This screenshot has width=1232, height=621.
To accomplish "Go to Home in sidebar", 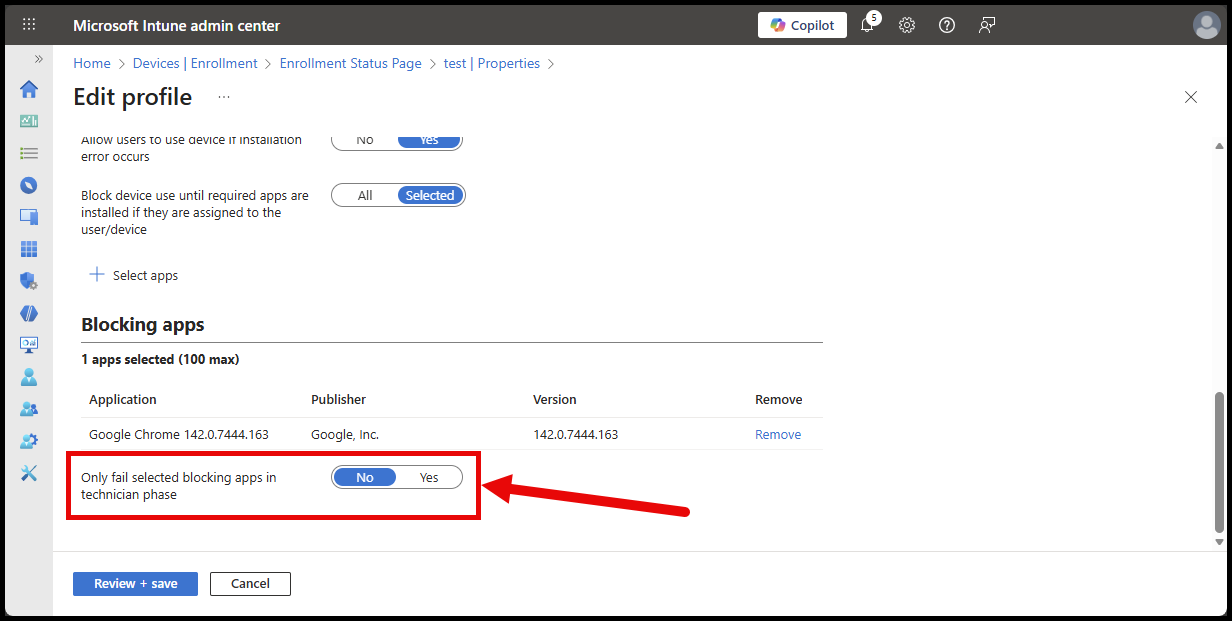I will point(29,89).
